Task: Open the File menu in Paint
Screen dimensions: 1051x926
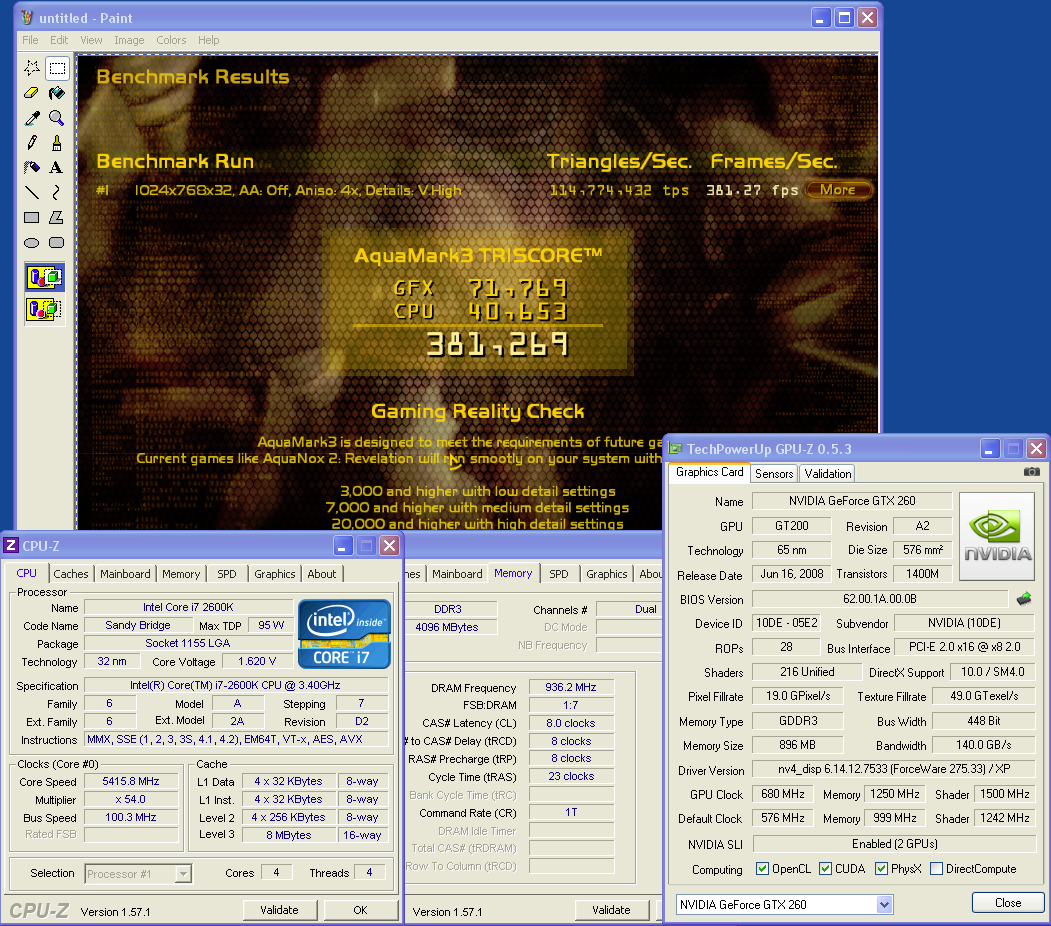Action: [30, 40]
